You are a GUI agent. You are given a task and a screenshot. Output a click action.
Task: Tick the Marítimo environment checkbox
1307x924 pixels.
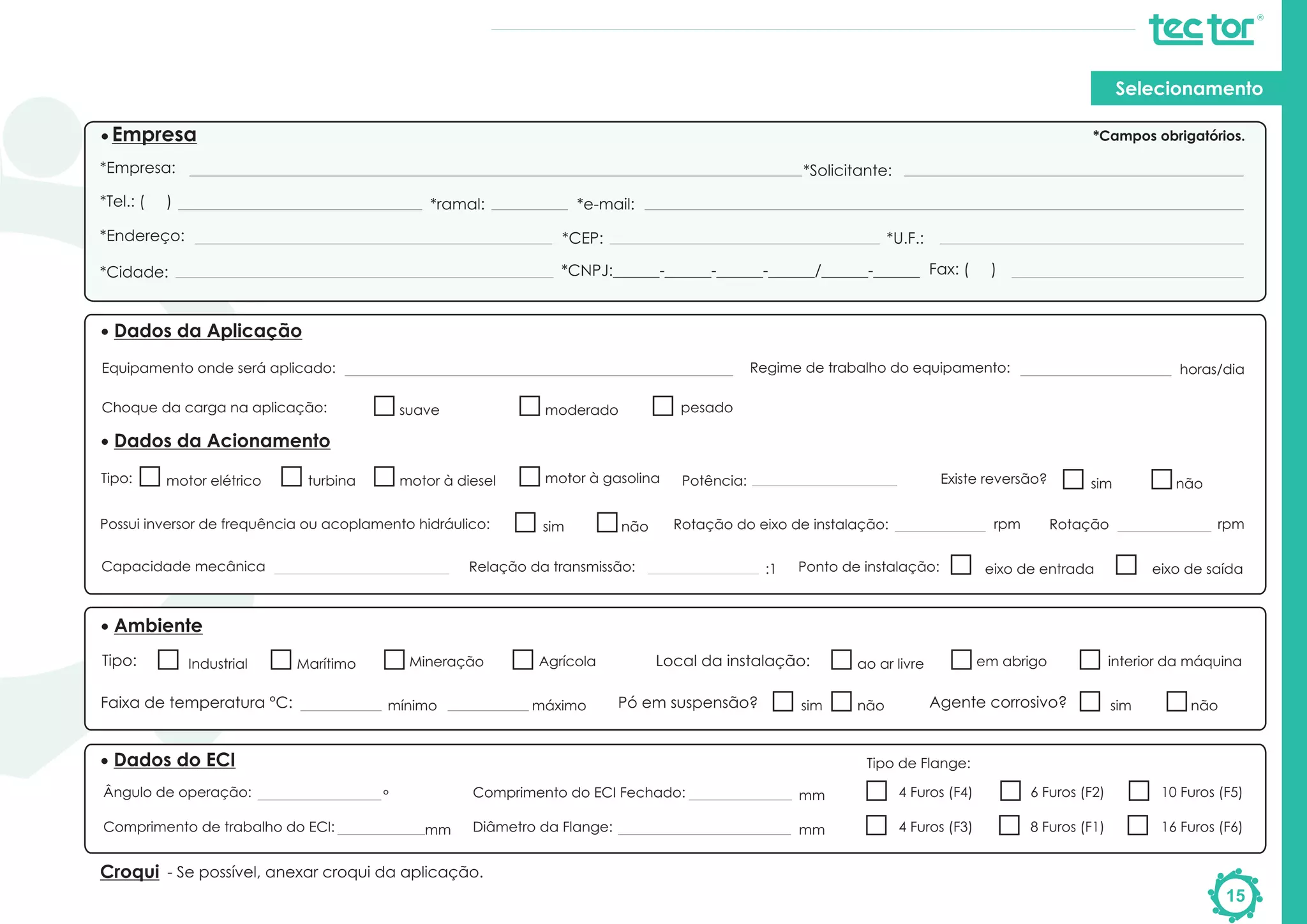coord(281,660)
